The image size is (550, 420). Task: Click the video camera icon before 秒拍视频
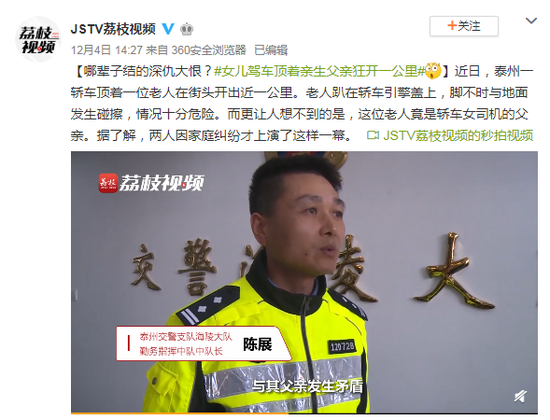pos(373,135)
